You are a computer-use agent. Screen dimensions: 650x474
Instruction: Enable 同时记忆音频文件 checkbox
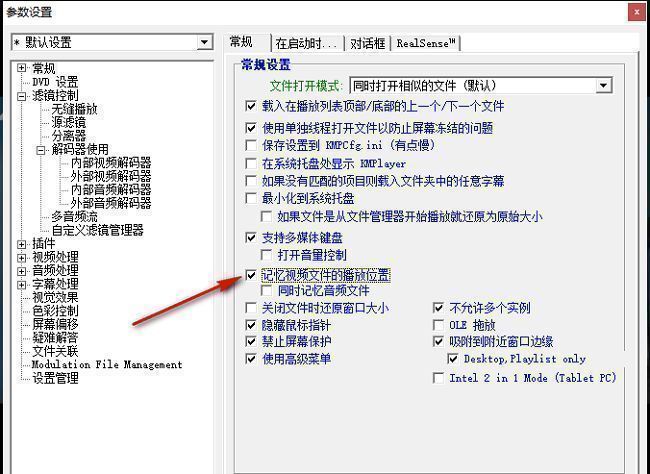pos(266,291)
